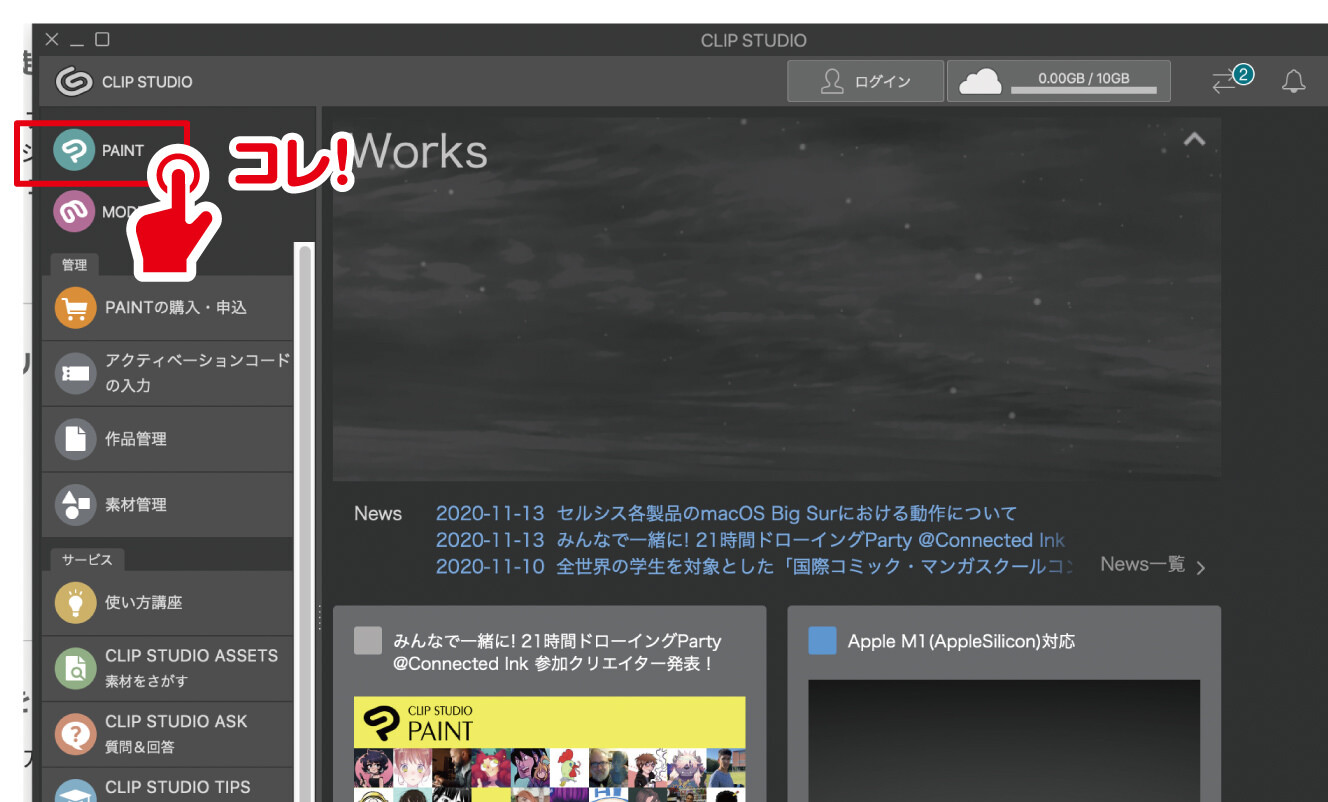Open notifications bell icon
1328x802 pixels.
tap(1293, 82)
